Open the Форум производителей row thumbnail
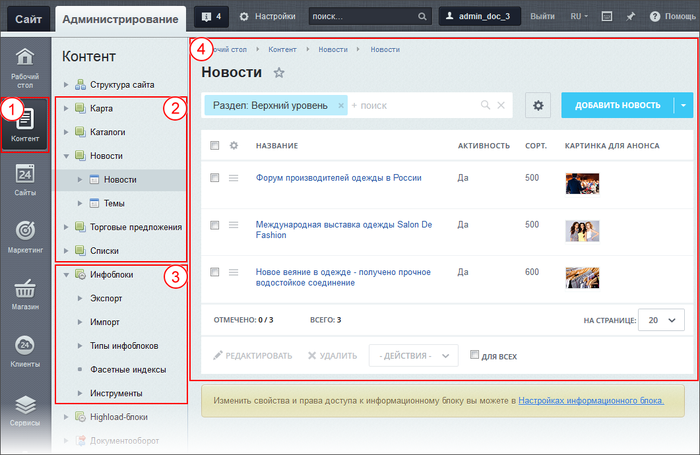The image size is (700, 455). (x=582, y=184)
